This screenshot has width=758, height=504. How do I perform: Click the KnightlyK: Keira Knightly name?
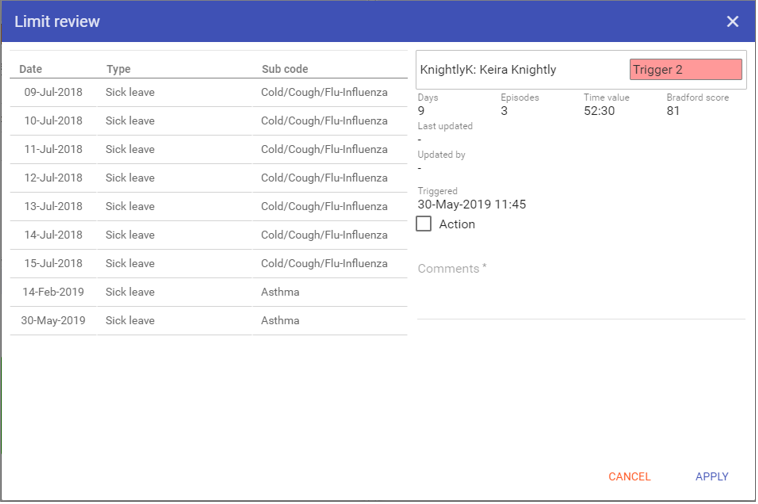pyautogui.click(x=488, y=70)
